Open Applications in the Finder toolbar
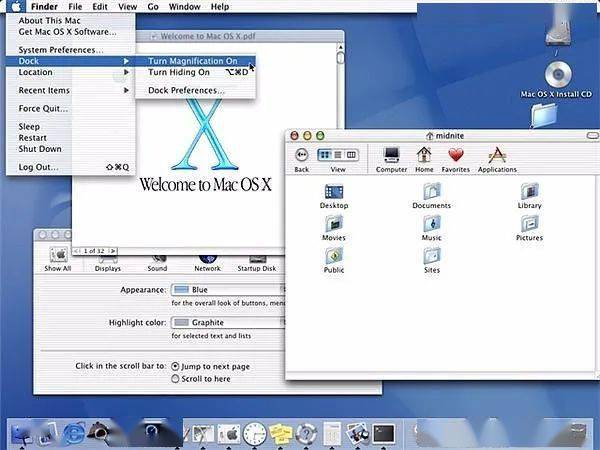Screen dimensions: 600x450 click(x=497, y=159)
